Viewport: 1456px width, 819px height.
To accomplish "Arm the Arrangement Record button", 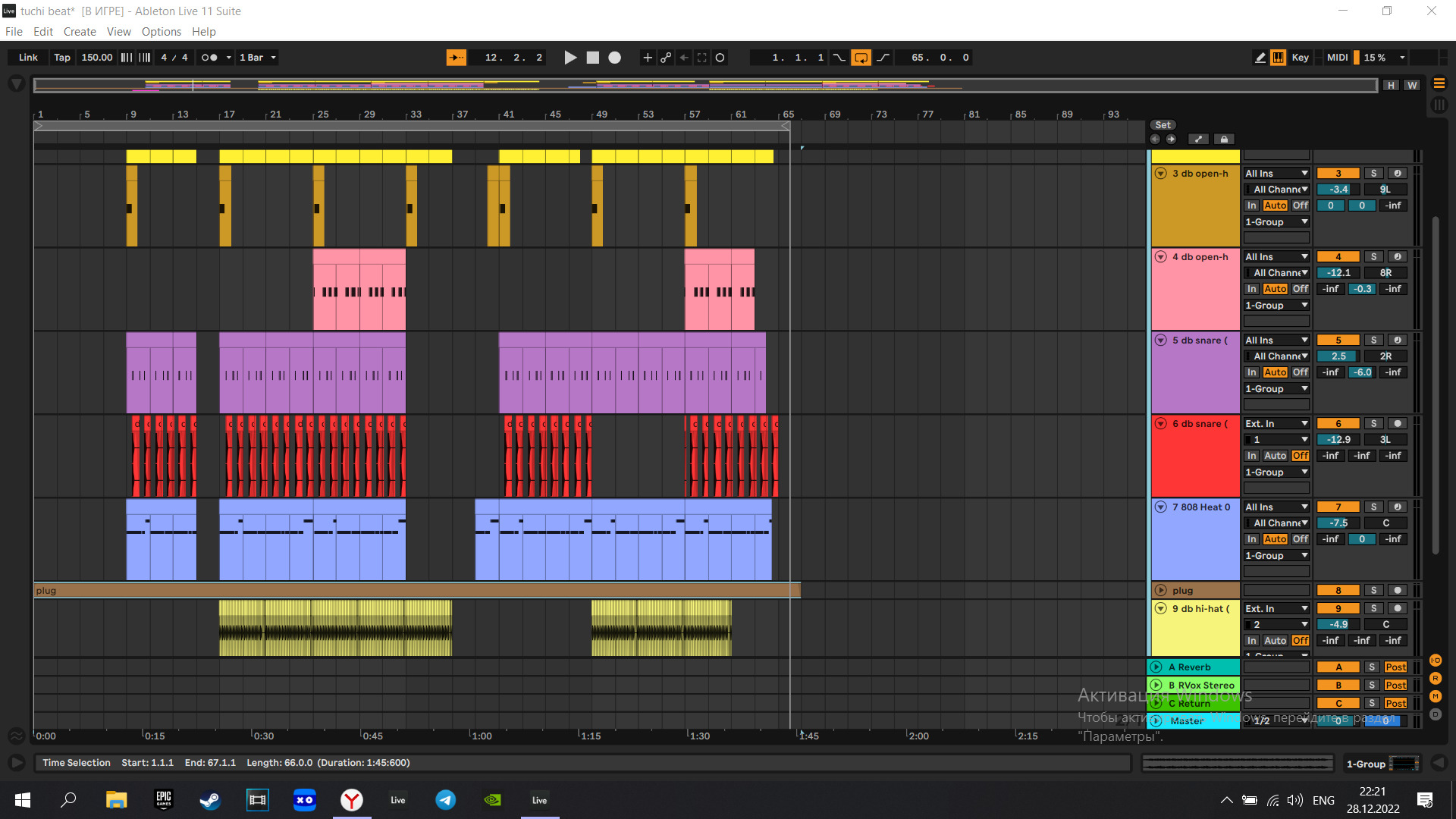I will click(x=615, y=58).
